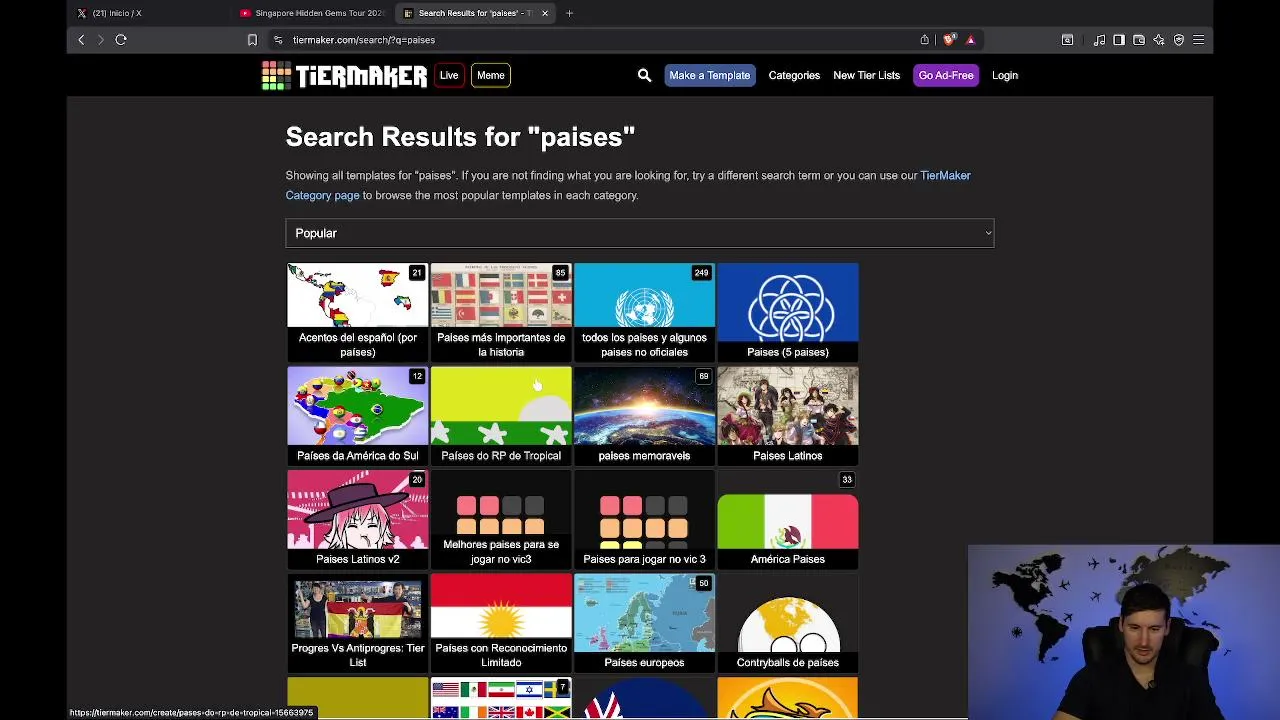This screenshot has height=720, width=1280.
Task: Close the Search Results tab
Action: click(x=545, y=13)
